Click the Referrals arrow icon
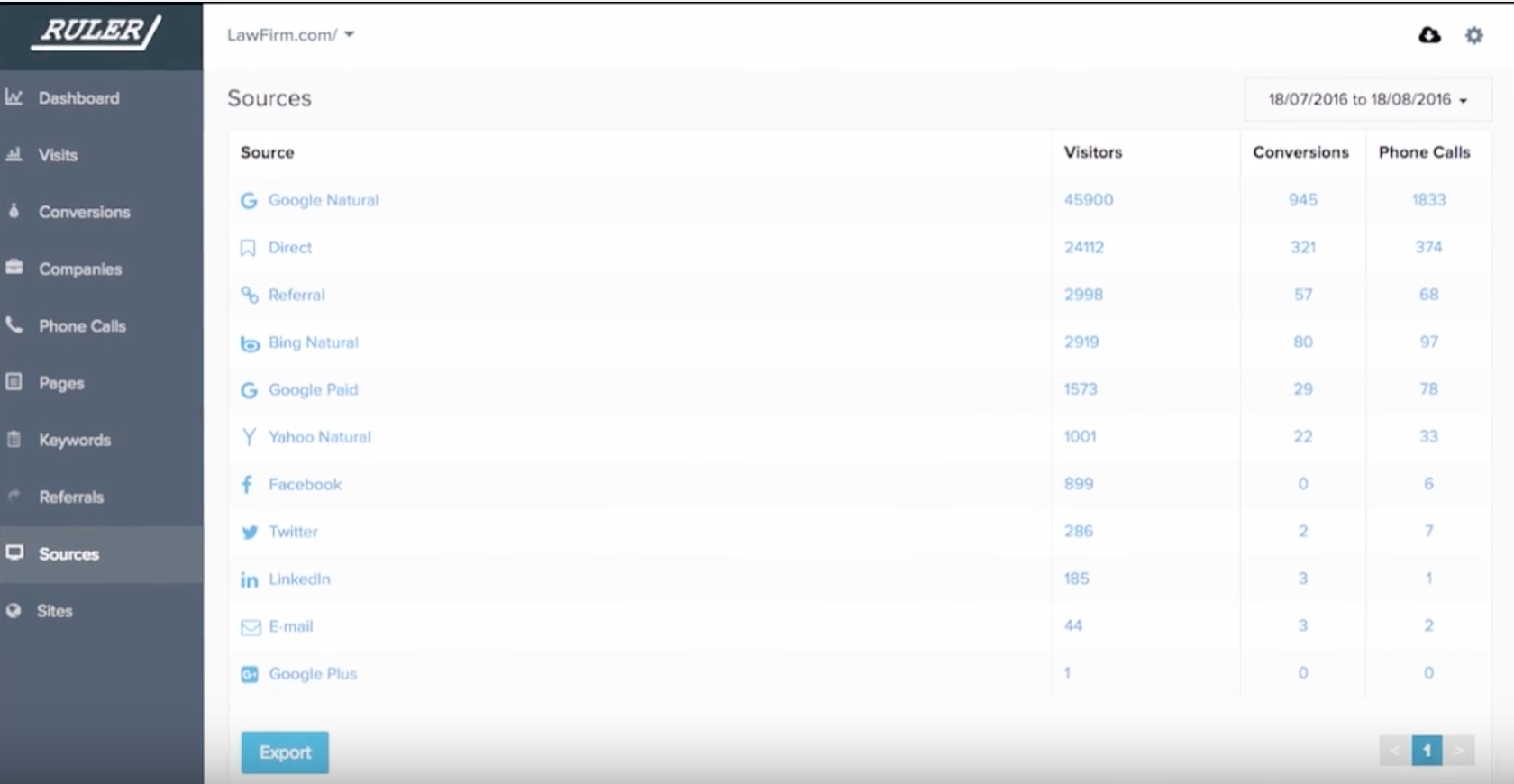Image resolution: width=1514 pixels, height=784 pixels. pos(14,496)
